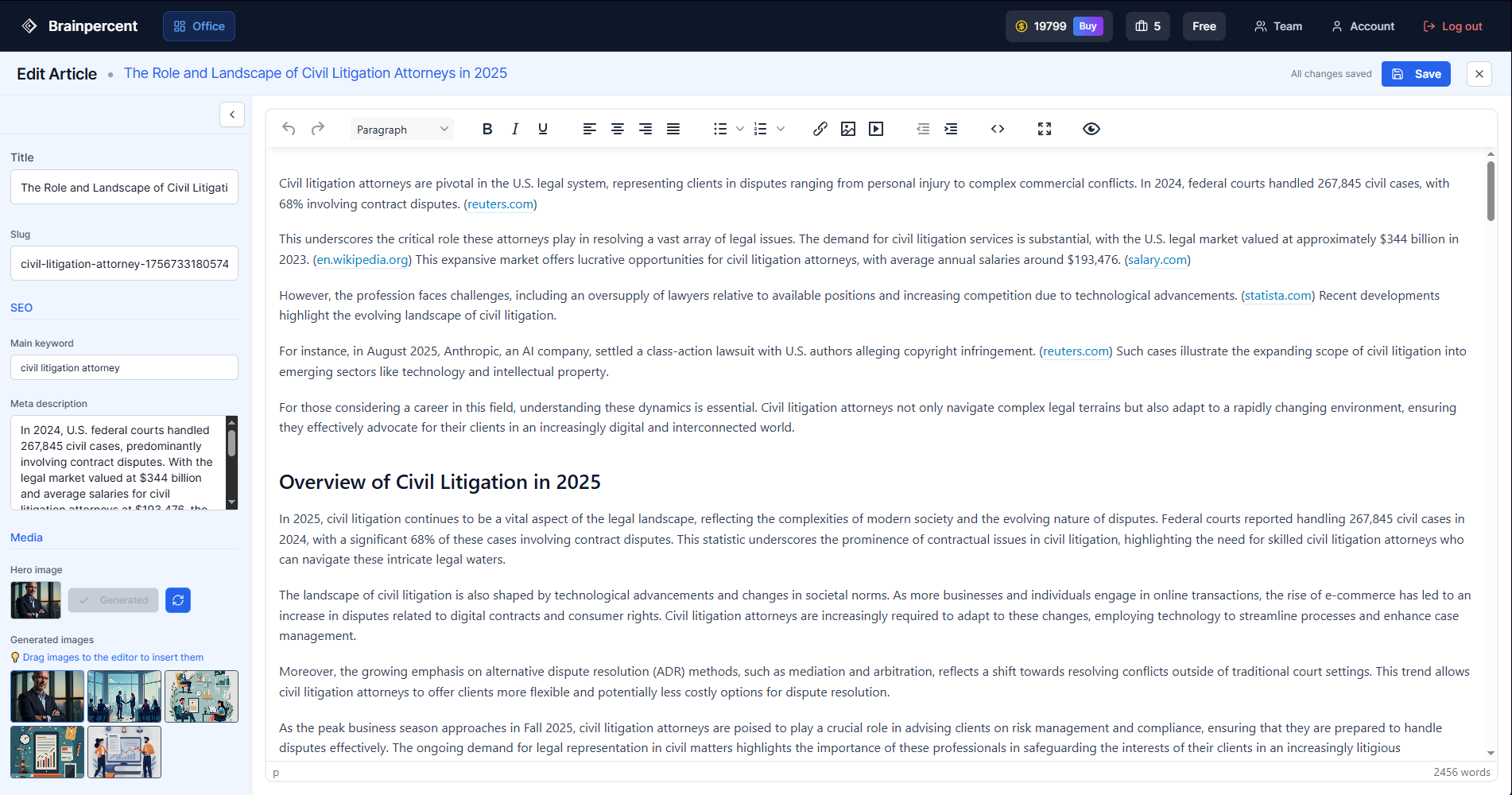Toggle underline formatting

[x=543, y=129]
